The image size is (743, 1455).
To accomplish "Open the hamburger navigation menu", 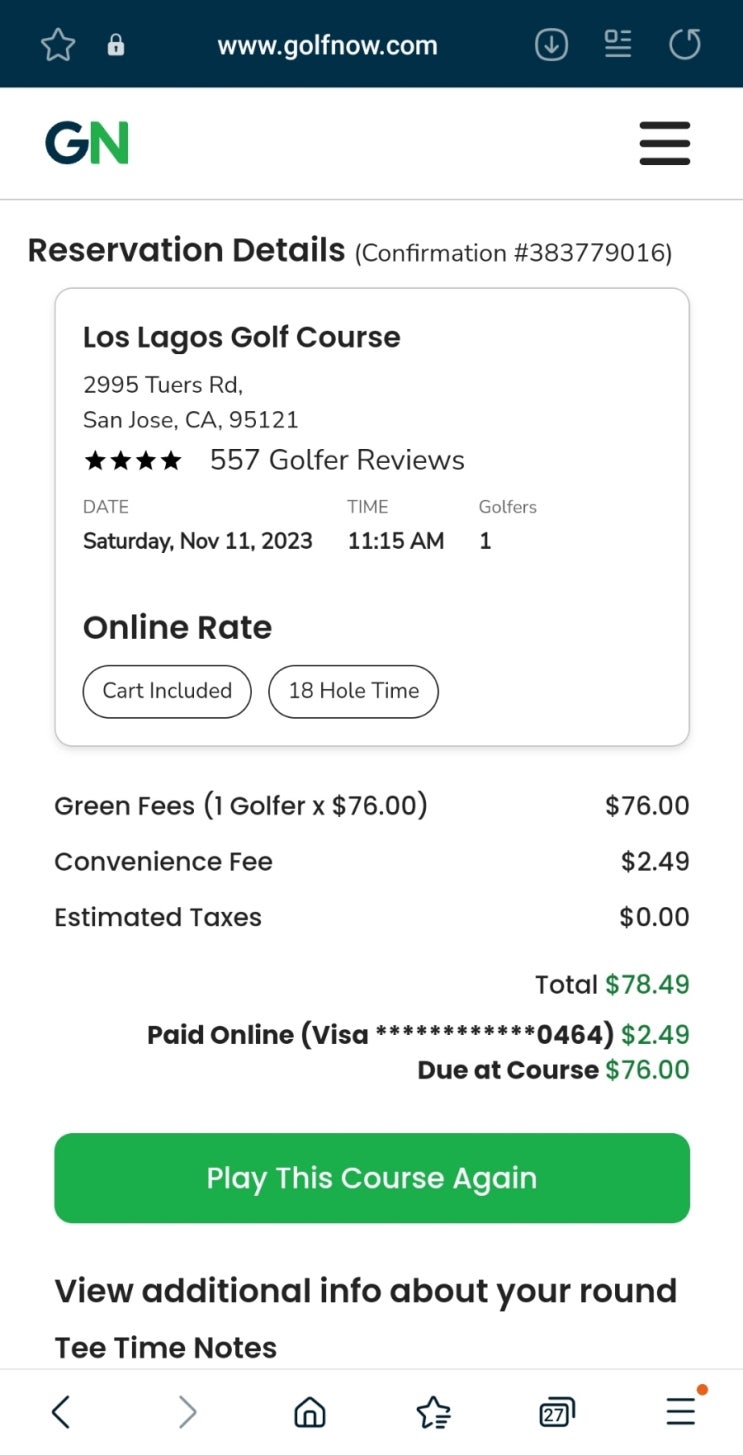I will [x=665, y=143].
